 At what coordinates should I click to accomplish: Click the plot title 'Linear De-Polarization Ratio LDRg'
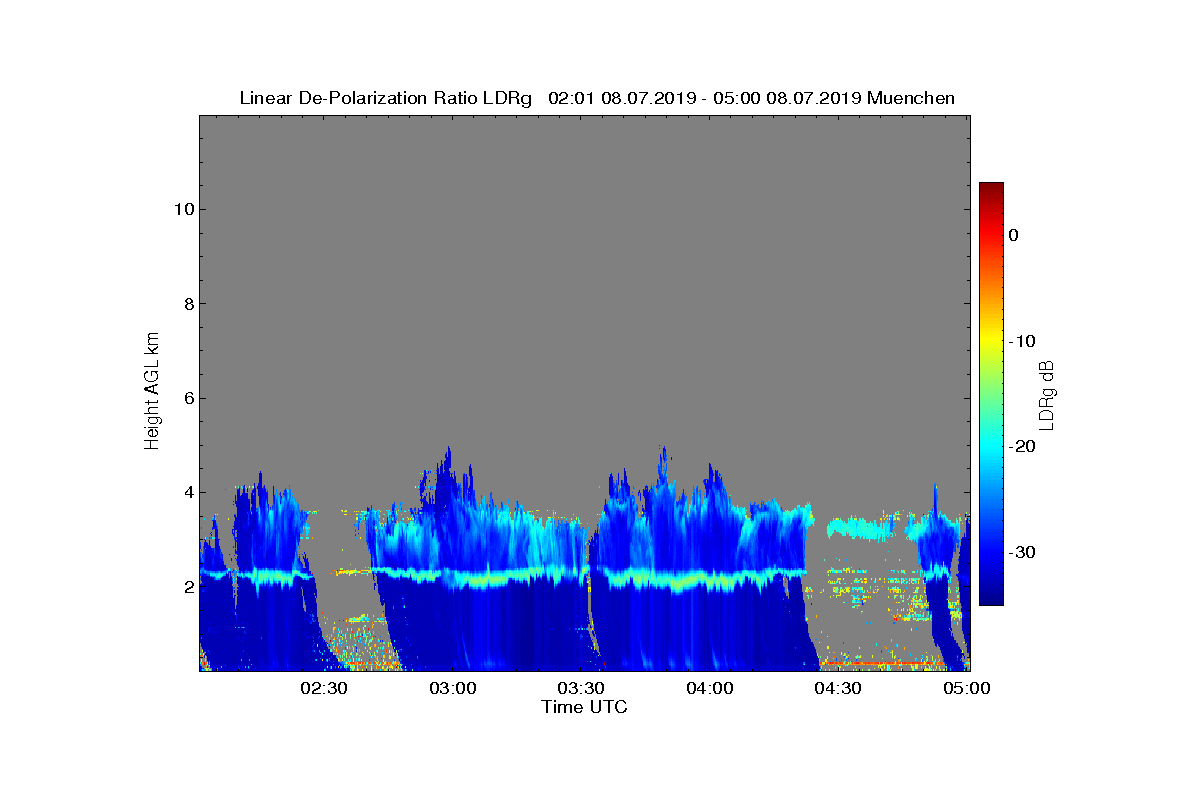coord(385,98)
